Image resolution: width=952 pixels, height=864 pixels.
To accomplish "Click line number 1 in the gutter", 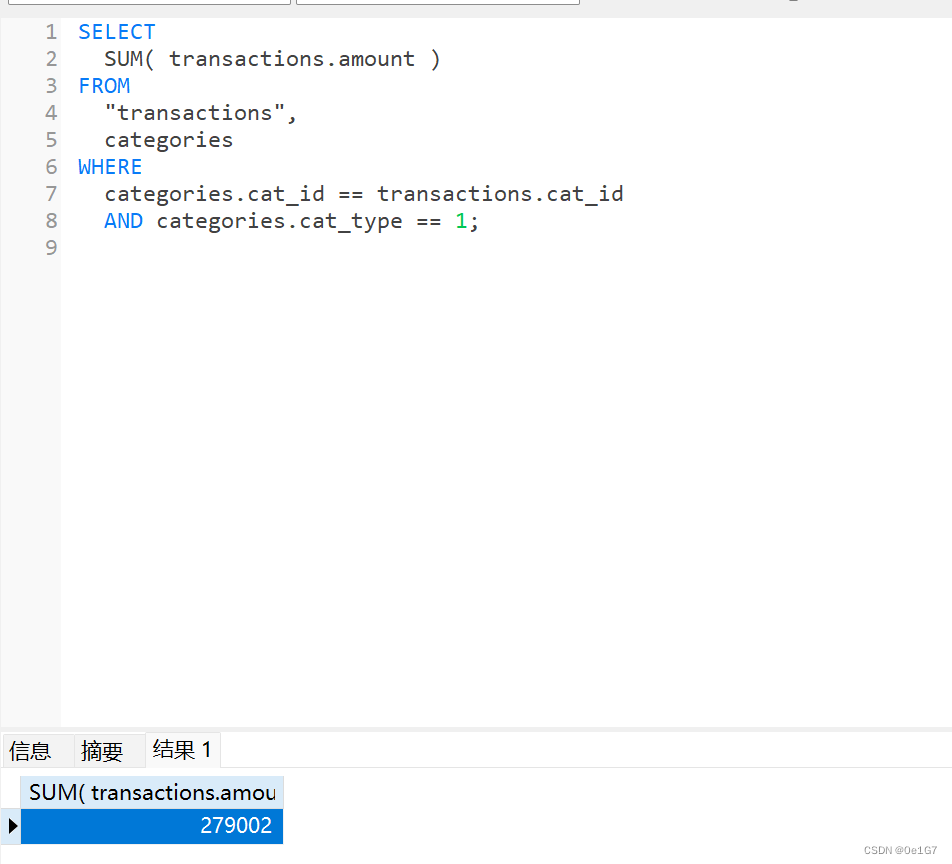I will tap(51, 32).
